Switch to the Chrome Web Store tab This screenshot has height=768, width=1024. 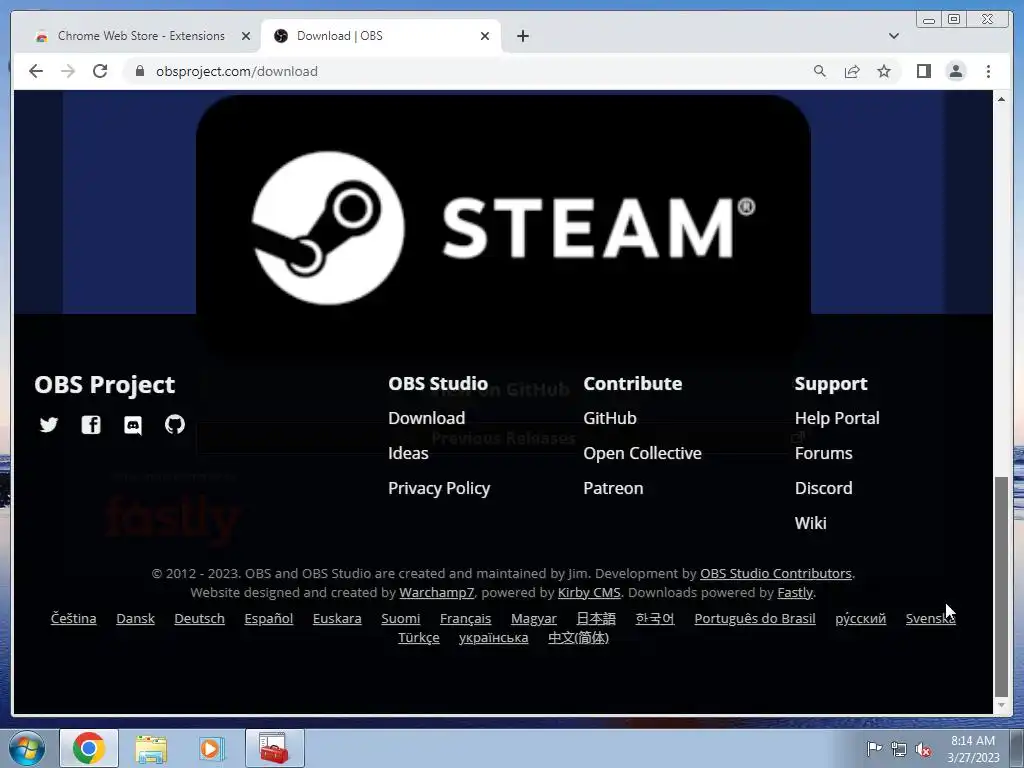point(140,36)
